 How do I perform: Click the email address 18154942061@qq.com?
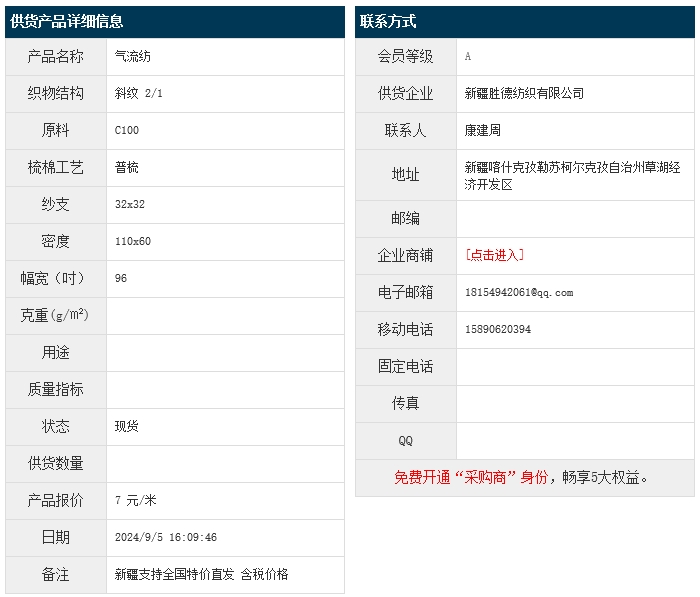coord(519,293)
